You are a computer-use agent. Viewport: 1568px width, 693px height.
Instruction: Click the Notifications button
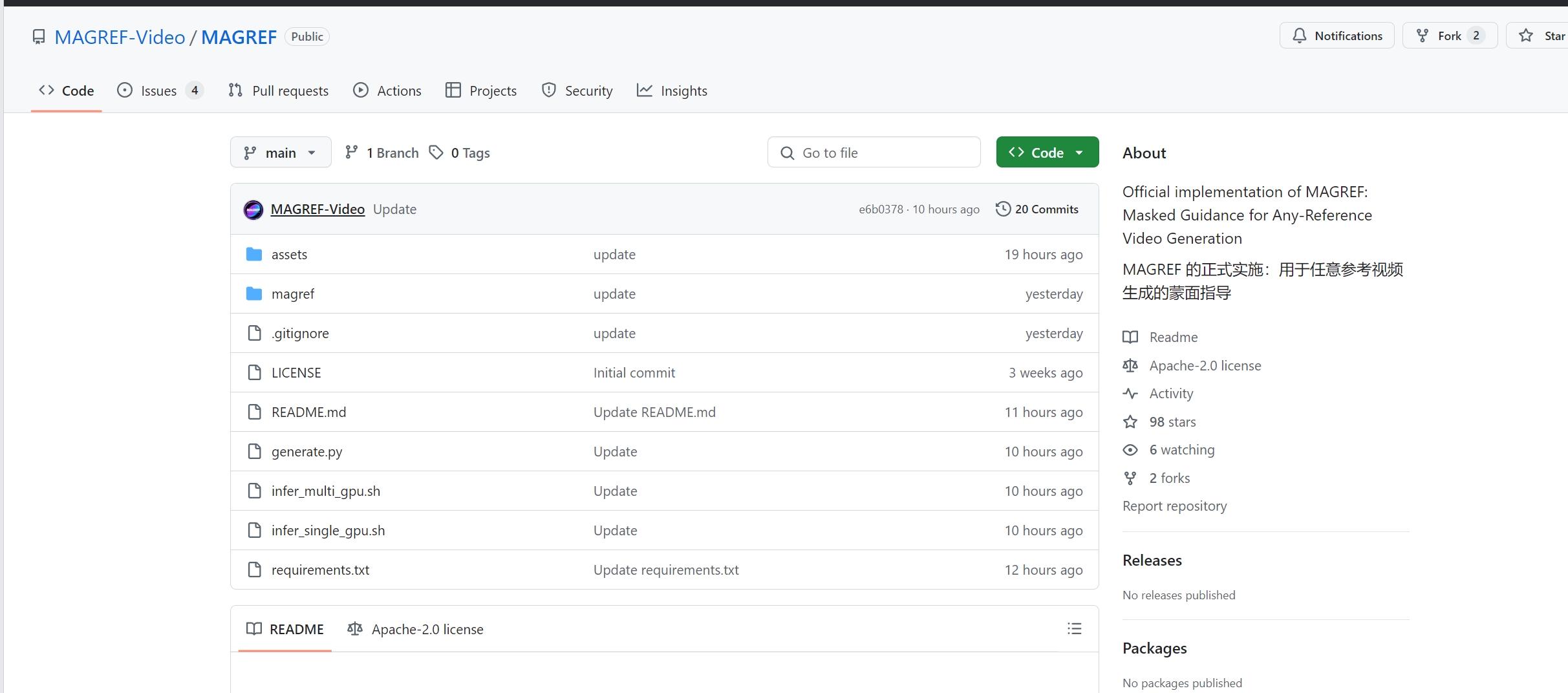coord(1337,36)
